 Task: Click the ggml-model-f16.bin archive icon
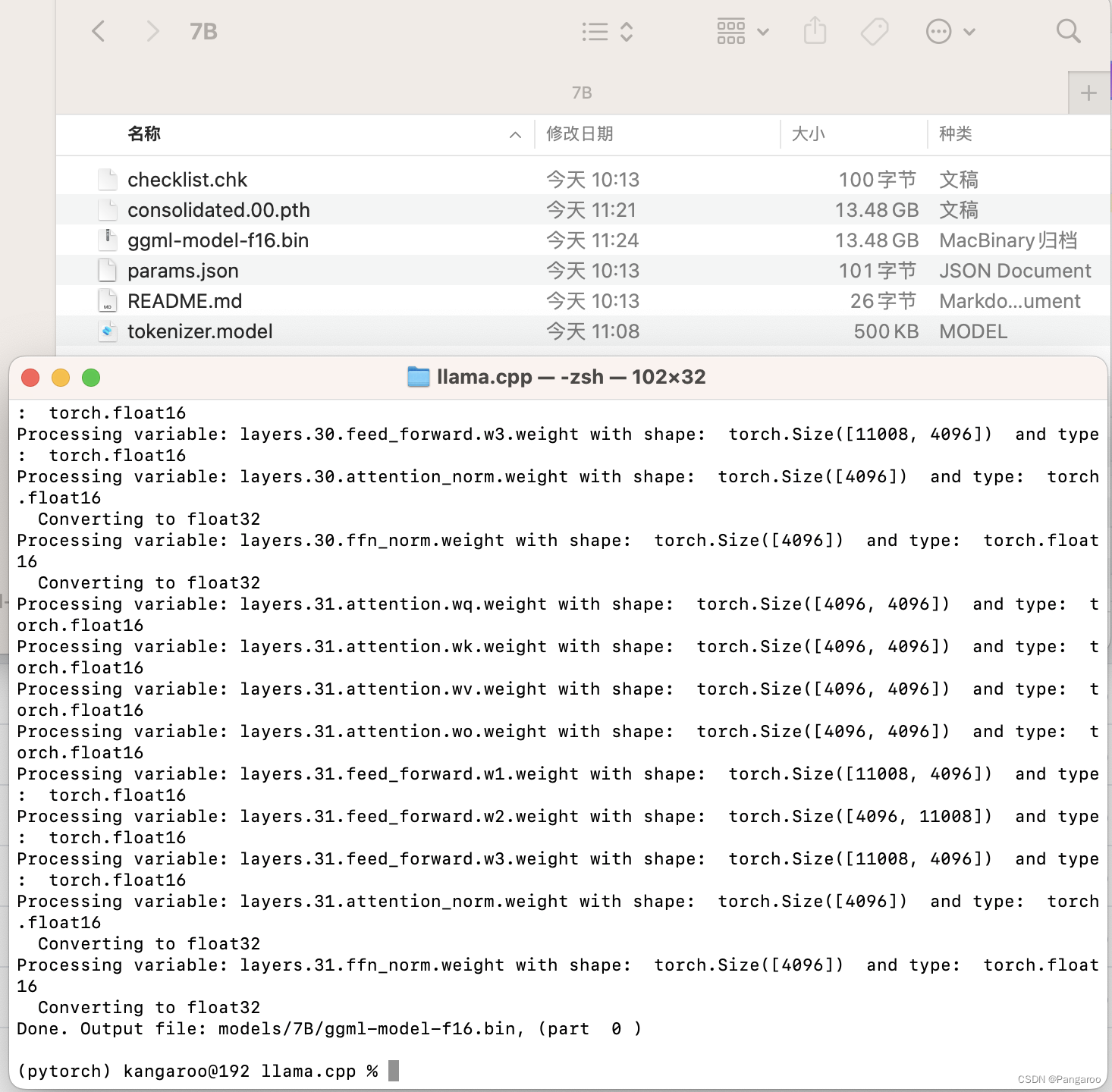(108, 240)
